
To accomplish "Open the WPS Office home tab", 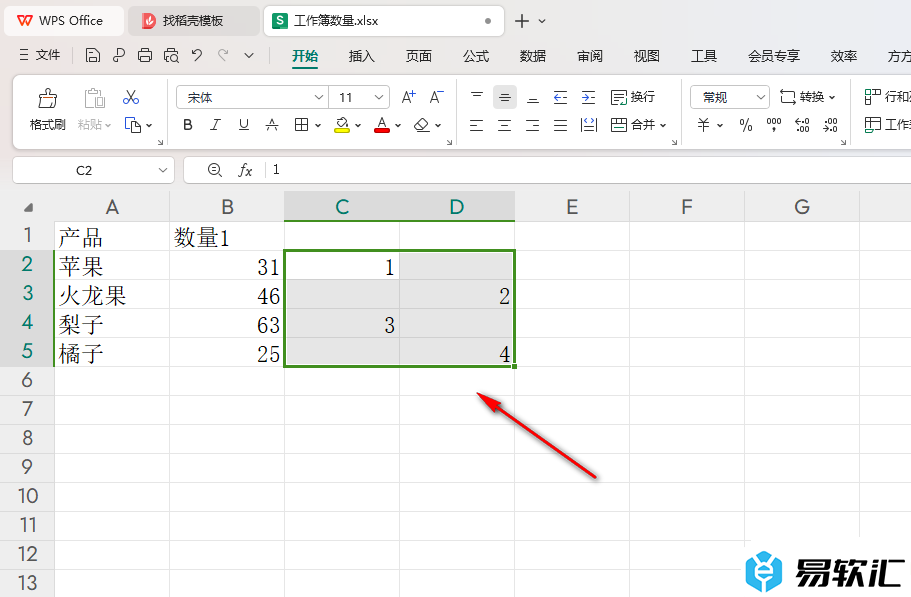I will (x=64, y=21).
